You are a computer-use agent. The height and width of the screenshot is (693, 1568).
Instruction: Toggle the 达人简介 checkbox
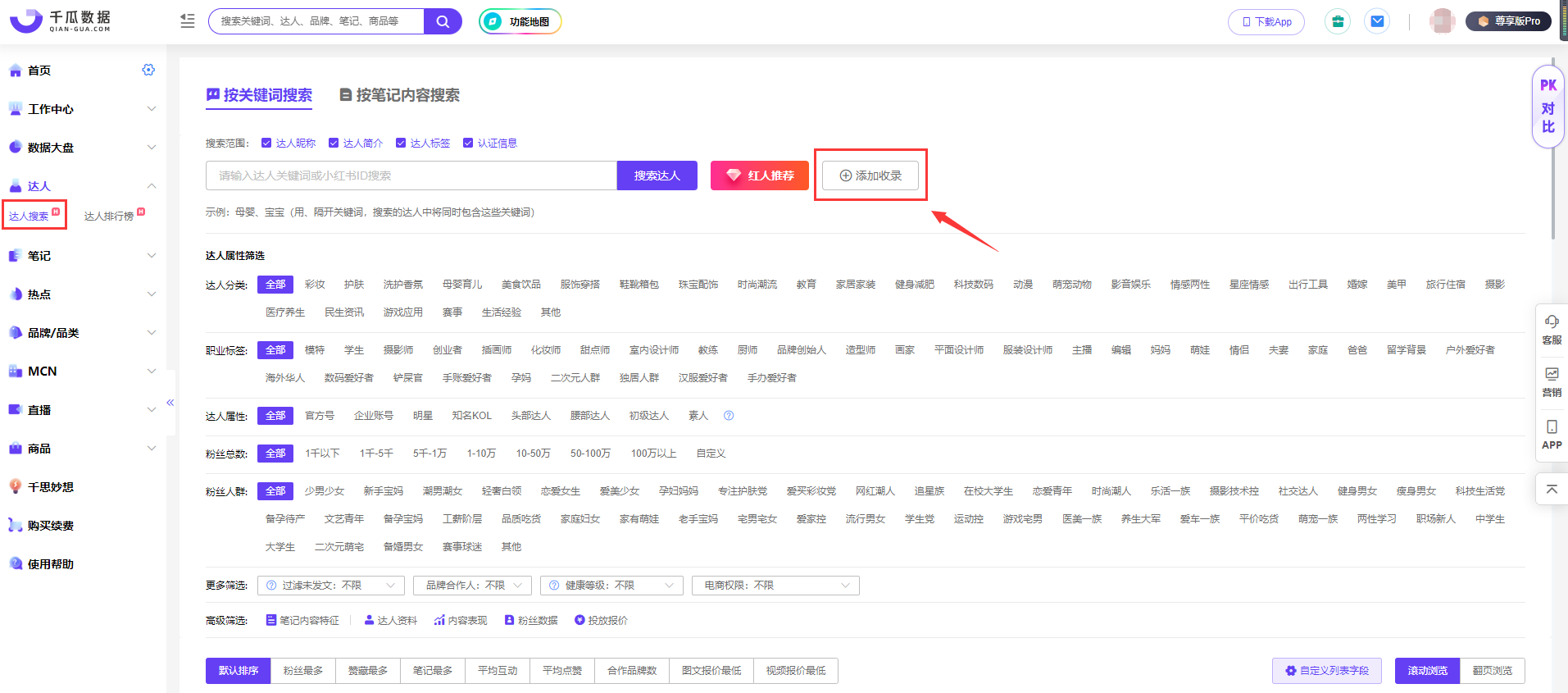click(334, 143)
